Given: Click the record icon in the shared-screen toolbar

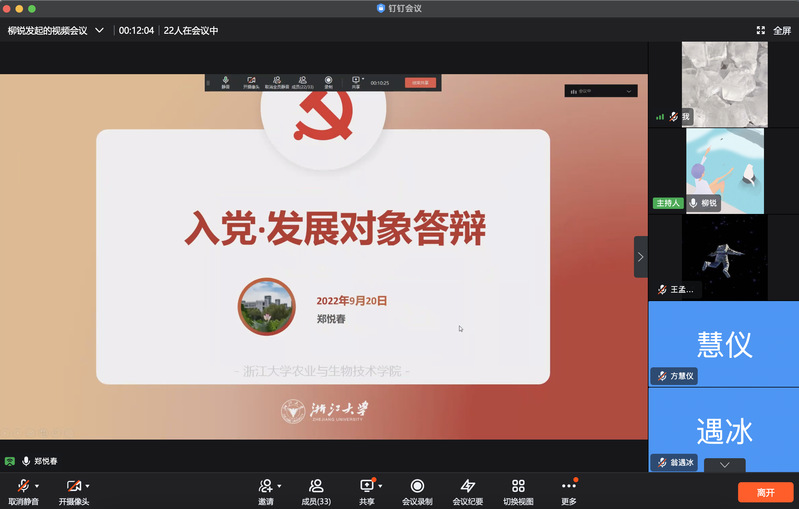Looking at the screenshot, I should (329, 82).
